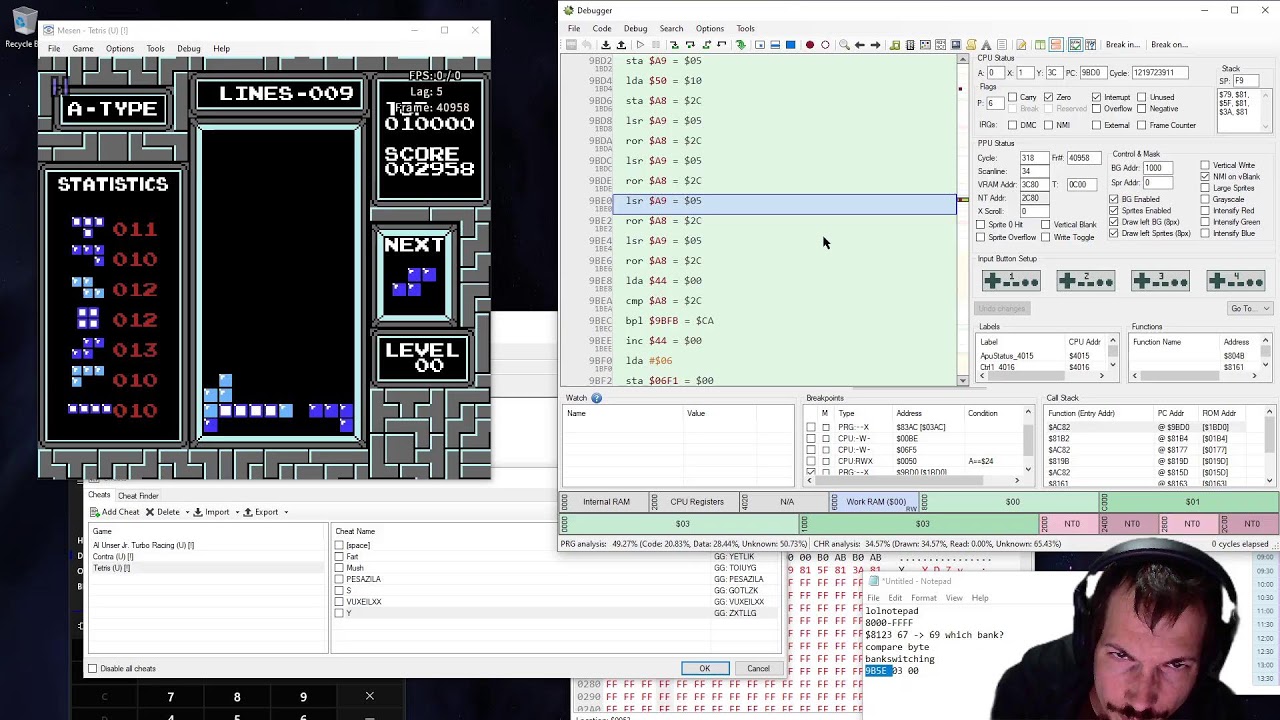Image resolution: width=1280 pixels, height=720 pixels.
Task: Click down arrow of Call Stack scrollbar
Action: pos(1270,481)
